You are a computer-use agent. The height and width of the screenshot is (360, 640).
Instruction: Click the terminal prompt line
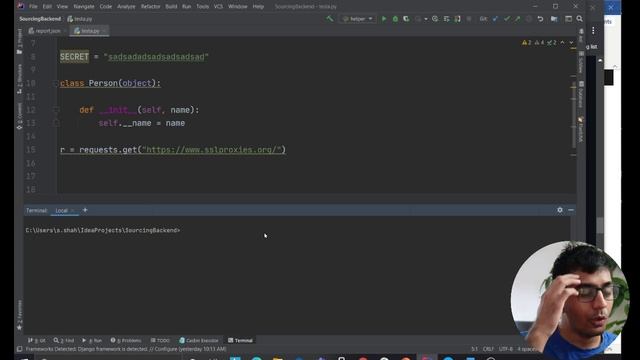[102, 230]
